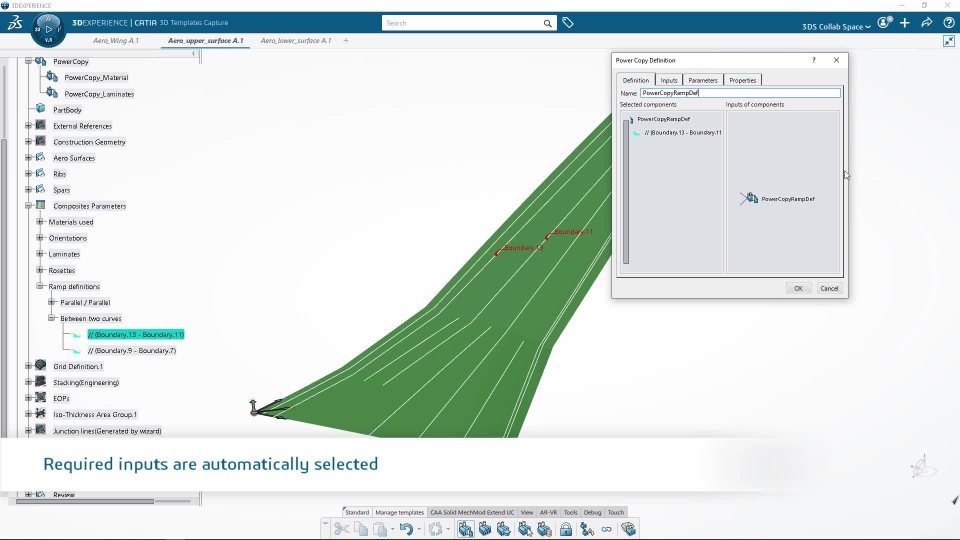Click the chain link icon in the bottom toolbar
The image size is (960, 540).
click(607, 529)
